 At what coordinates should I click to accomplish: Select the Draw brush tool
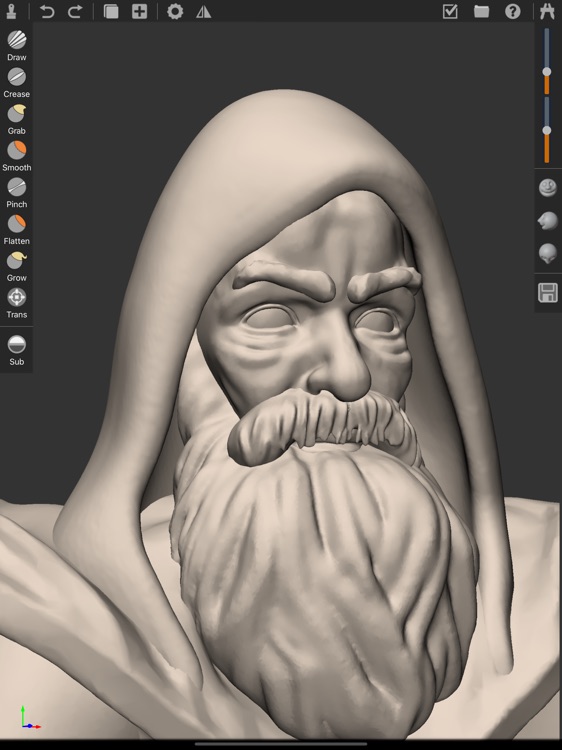click(16, 45)
